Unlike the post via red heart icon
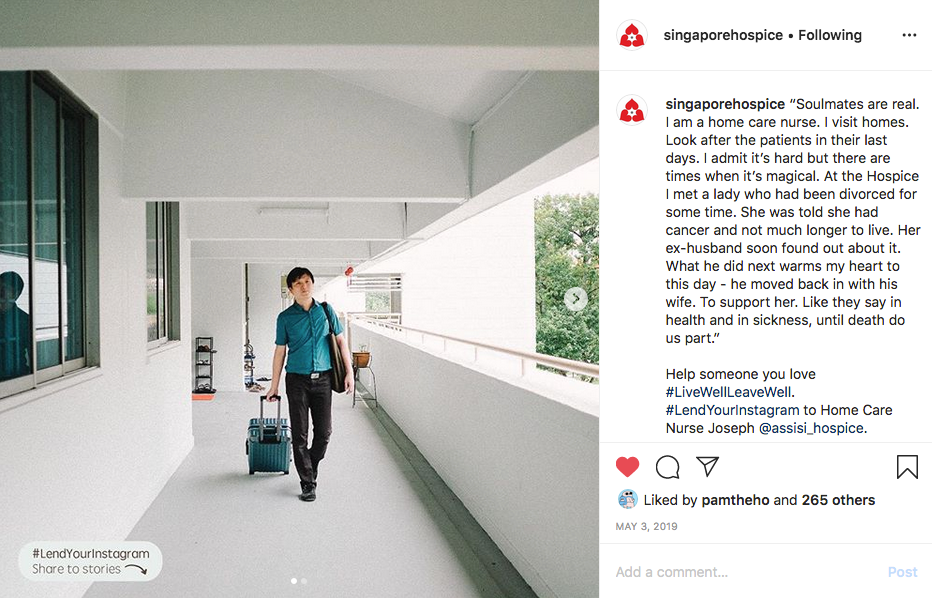 (x=627, y=467)
